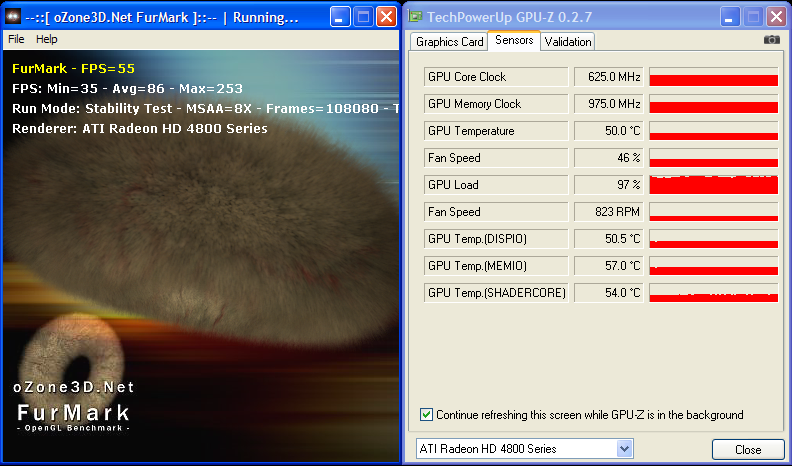Click the FurMark FPS=55 yellow text
This screenshot has height=466, width=792.
[73, 69]
